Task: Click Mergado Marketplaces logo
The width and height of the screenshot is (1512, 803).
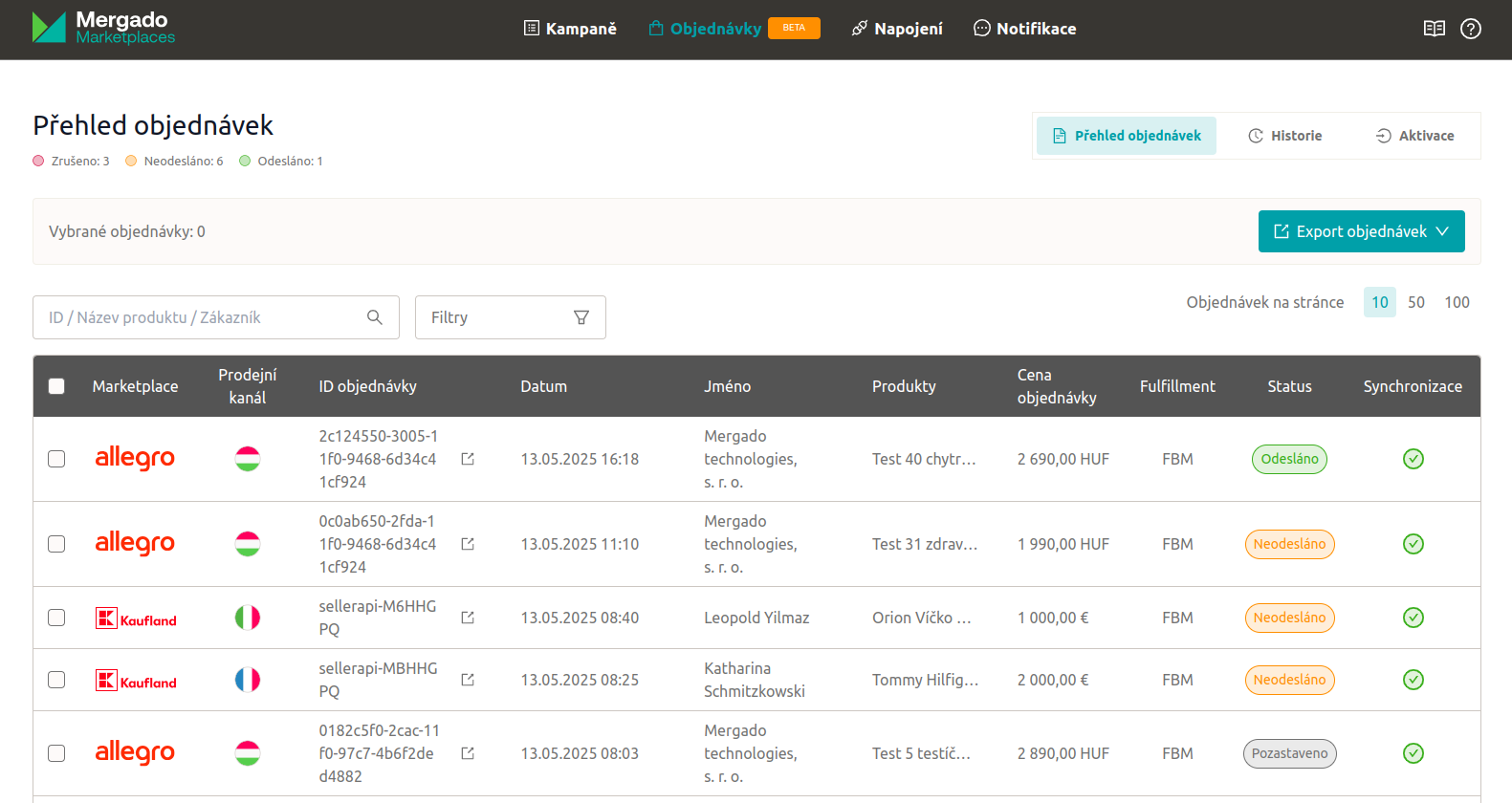Action: tap(103, 28)
